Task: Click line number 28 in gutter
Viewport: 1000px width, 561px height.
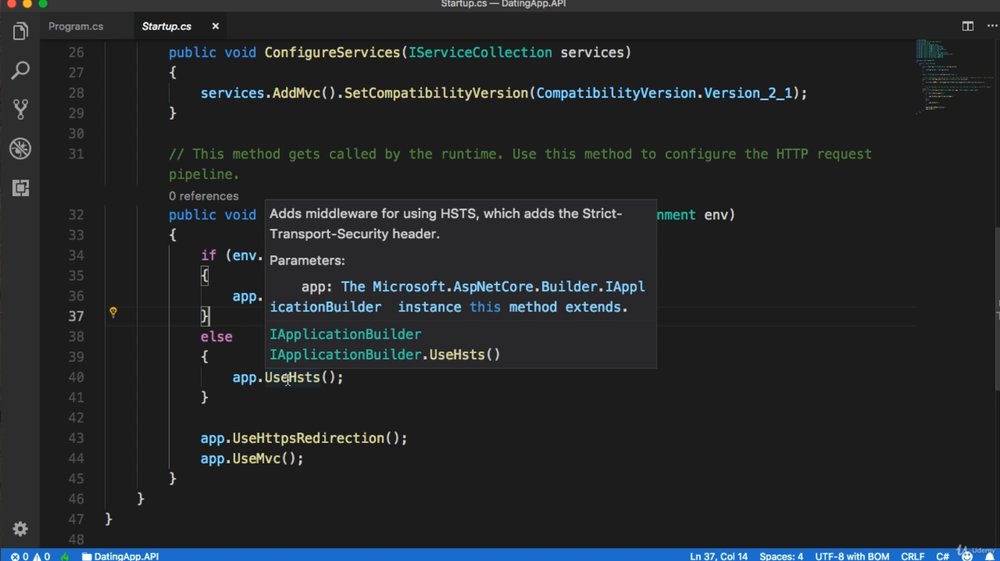Action: pyautogui.click(x=76, y=93)
